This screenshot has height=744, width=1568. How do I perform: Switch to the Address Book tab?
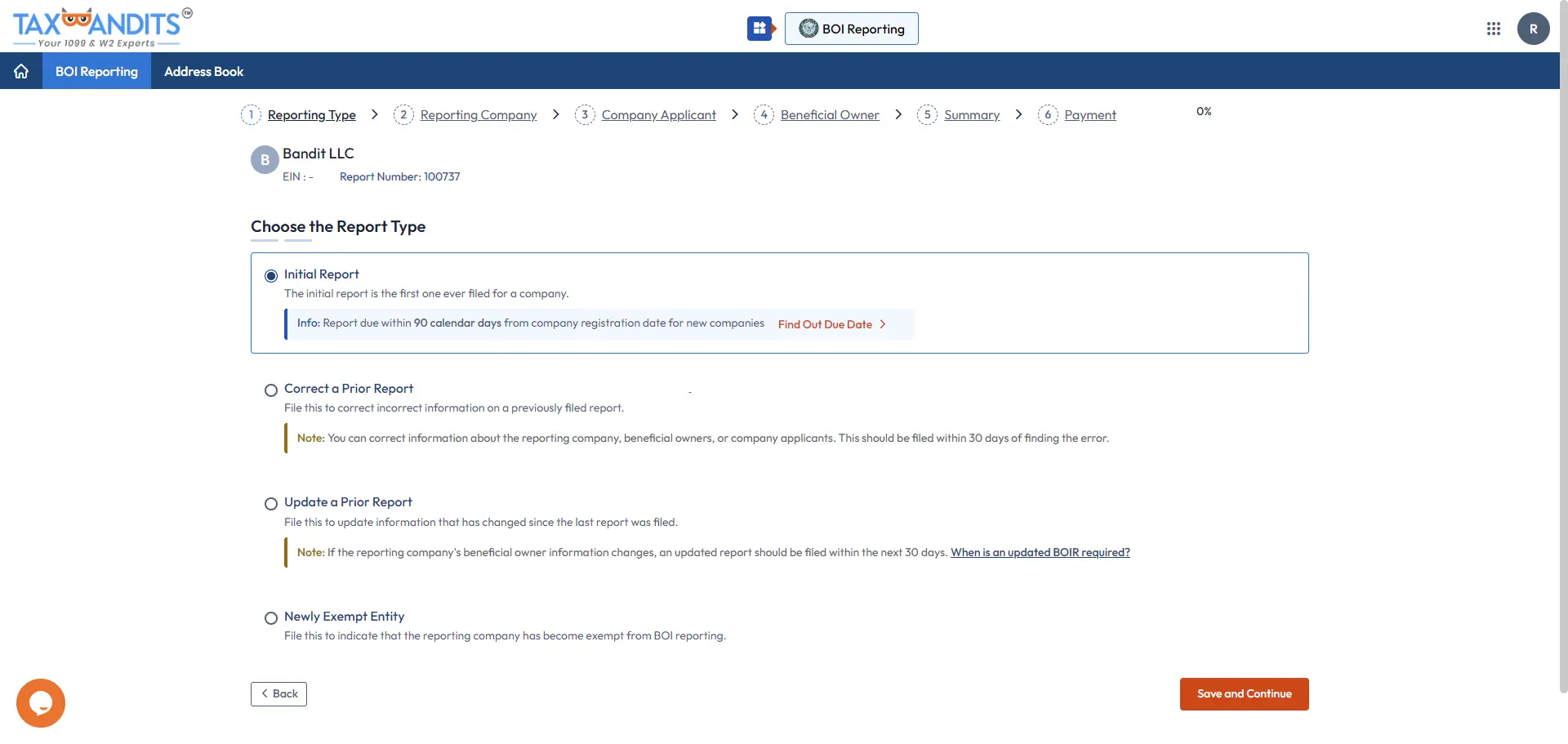point(203,71)
